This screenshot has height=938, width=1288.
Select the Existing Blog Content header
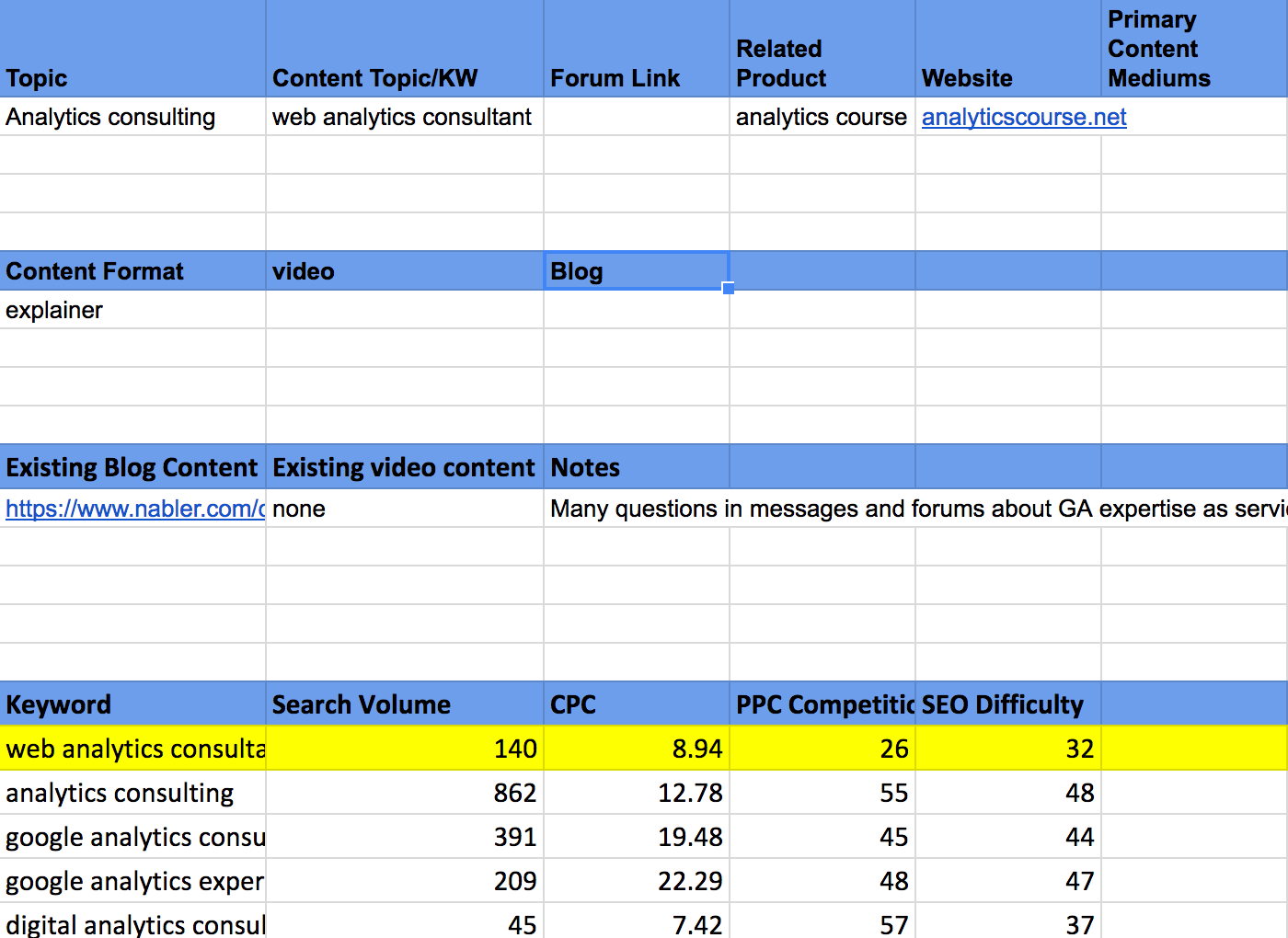click(133, 467)
